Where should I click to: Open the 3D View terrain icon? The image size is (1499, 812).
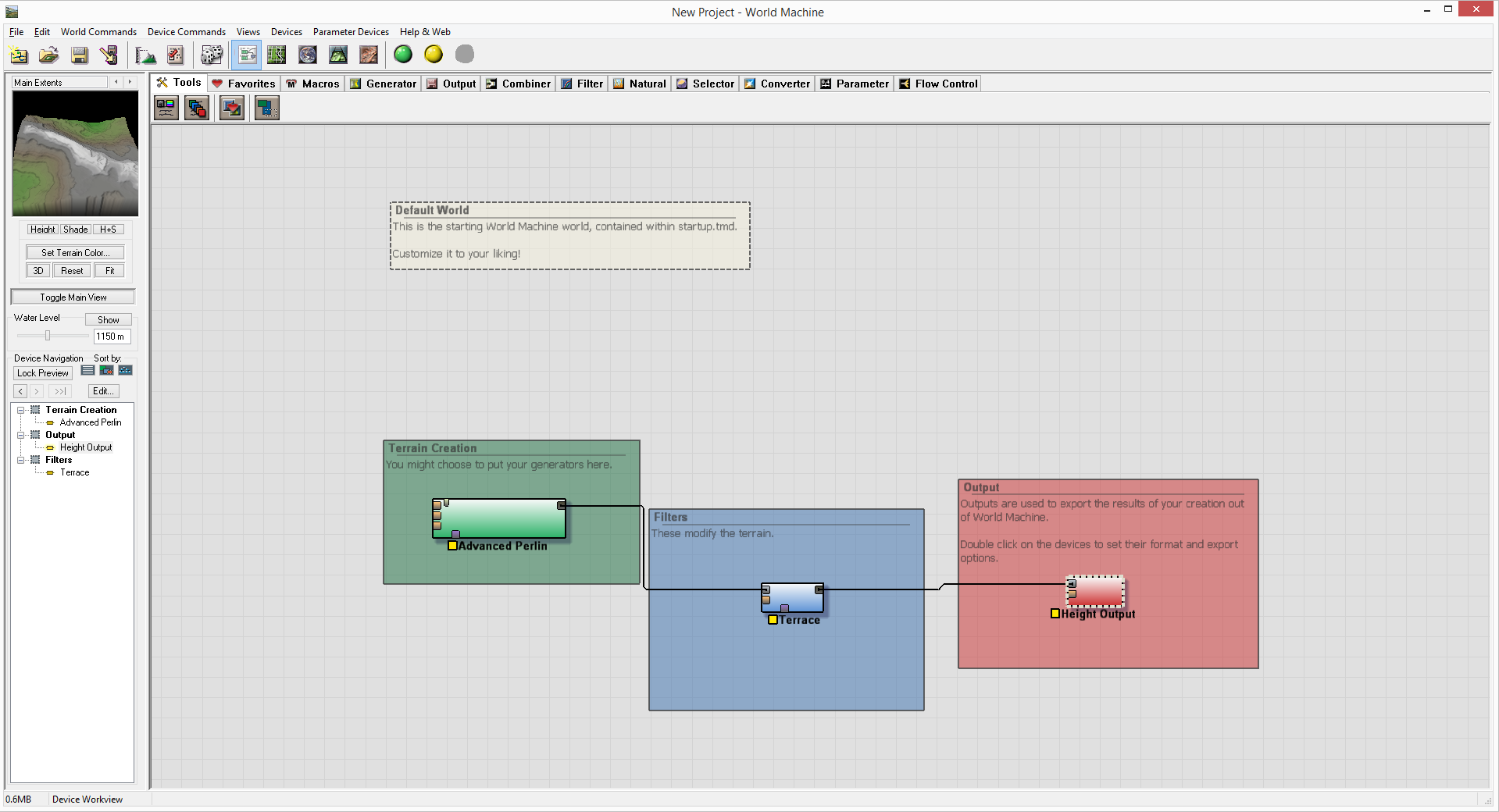click(338, 55)
